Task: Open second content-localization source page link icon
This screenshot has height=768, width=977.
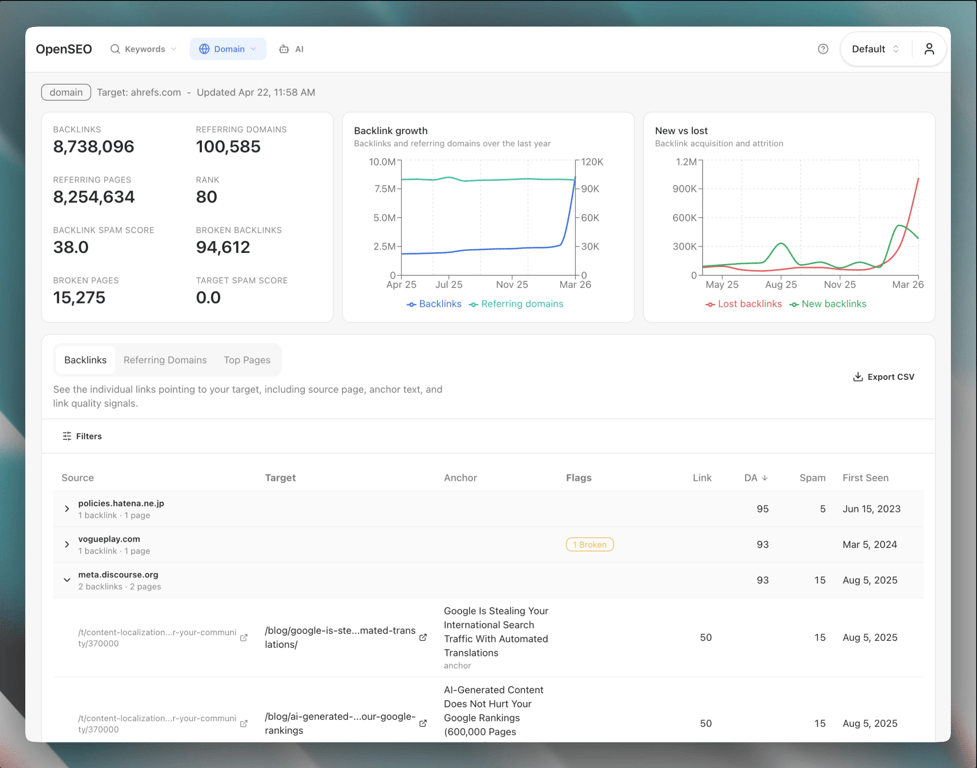Action: (244, 723)
